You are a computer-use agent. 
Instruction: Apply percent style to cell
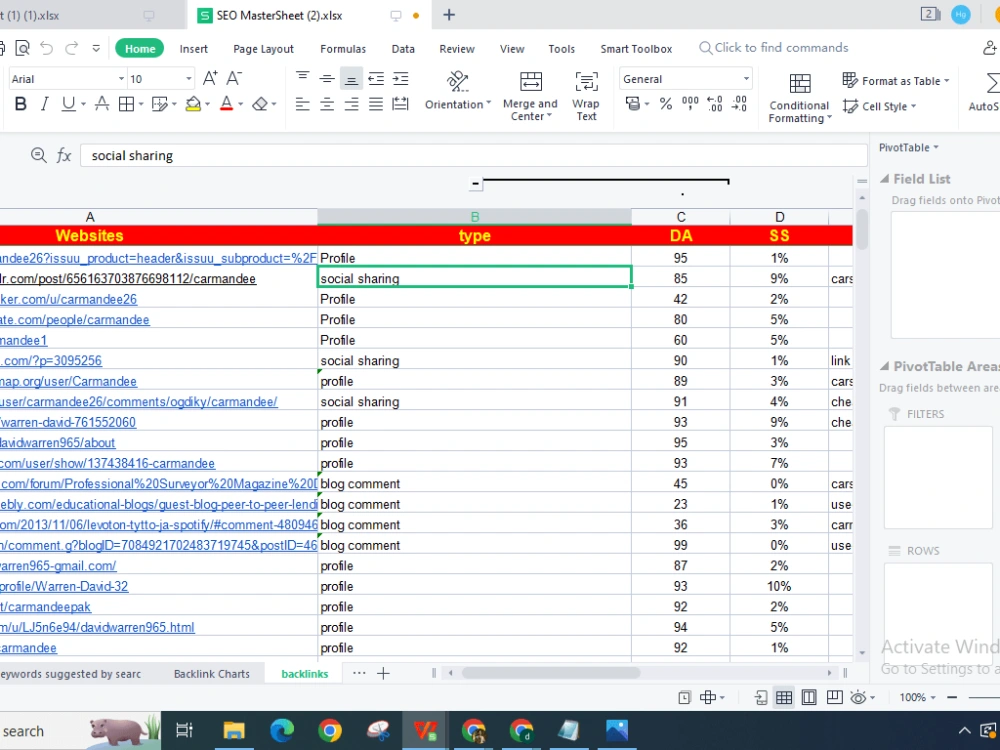click(x=666, y=104)
